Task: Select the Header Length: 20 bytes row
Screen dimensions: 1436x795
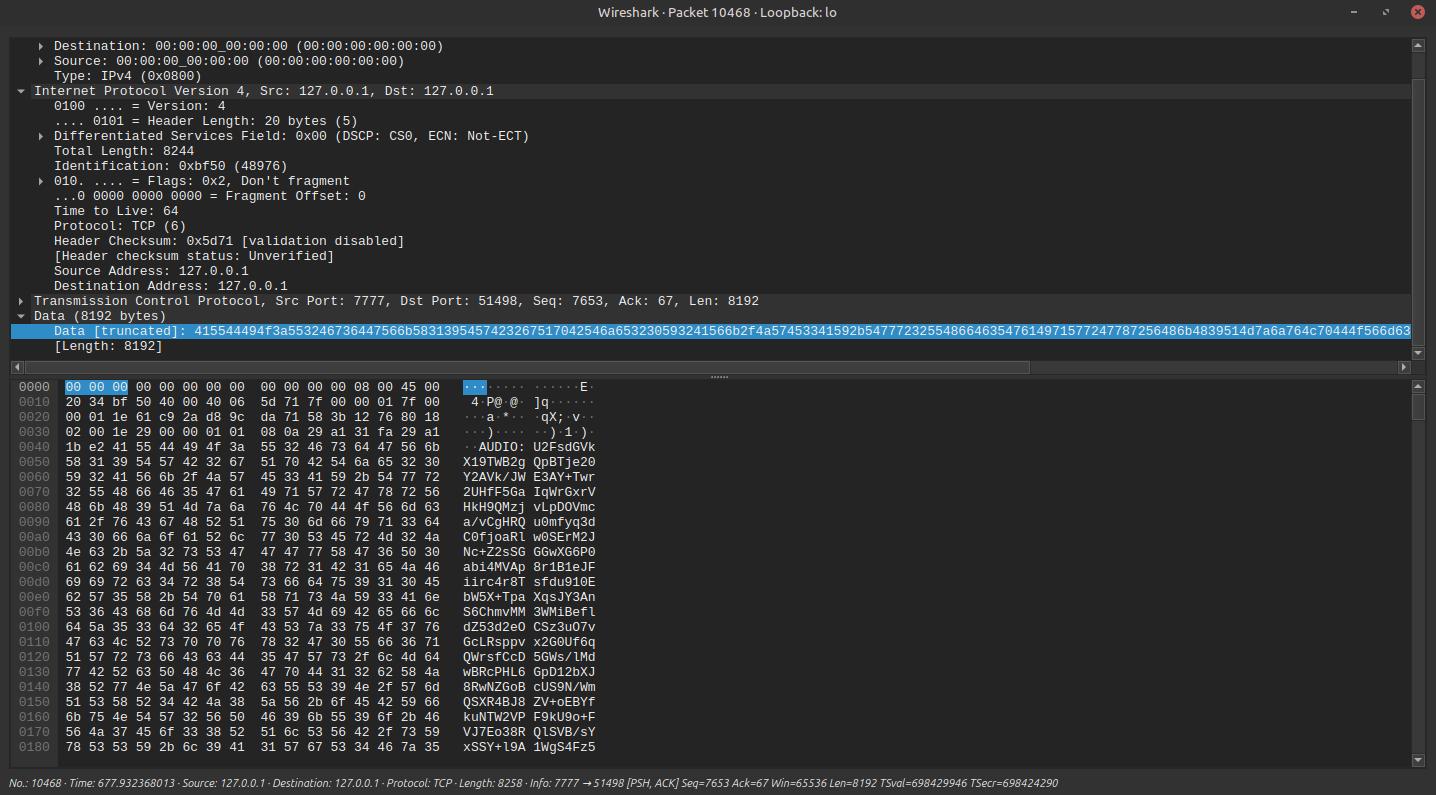Action: [x=710, y=121]
